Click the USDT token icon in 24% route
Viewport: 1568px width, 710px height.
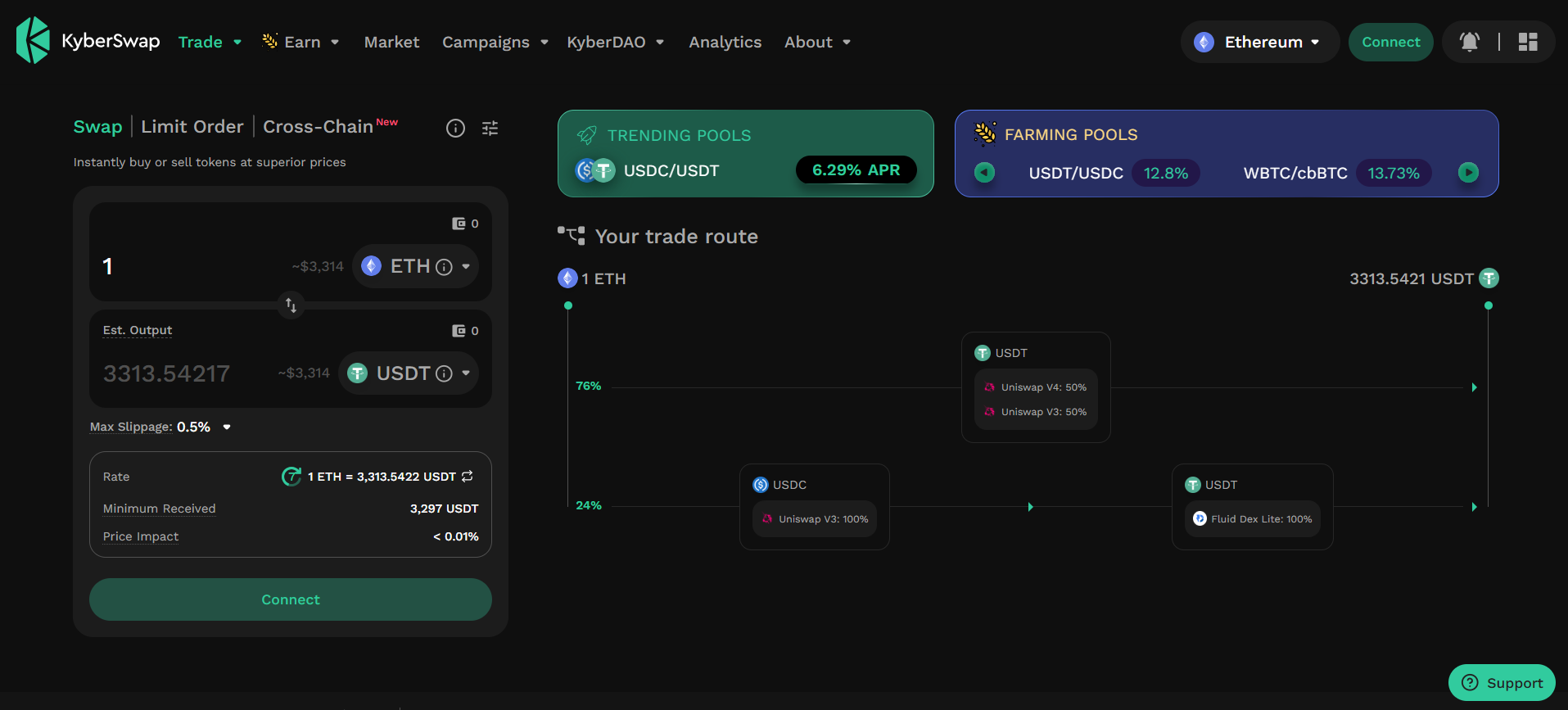1193,485
